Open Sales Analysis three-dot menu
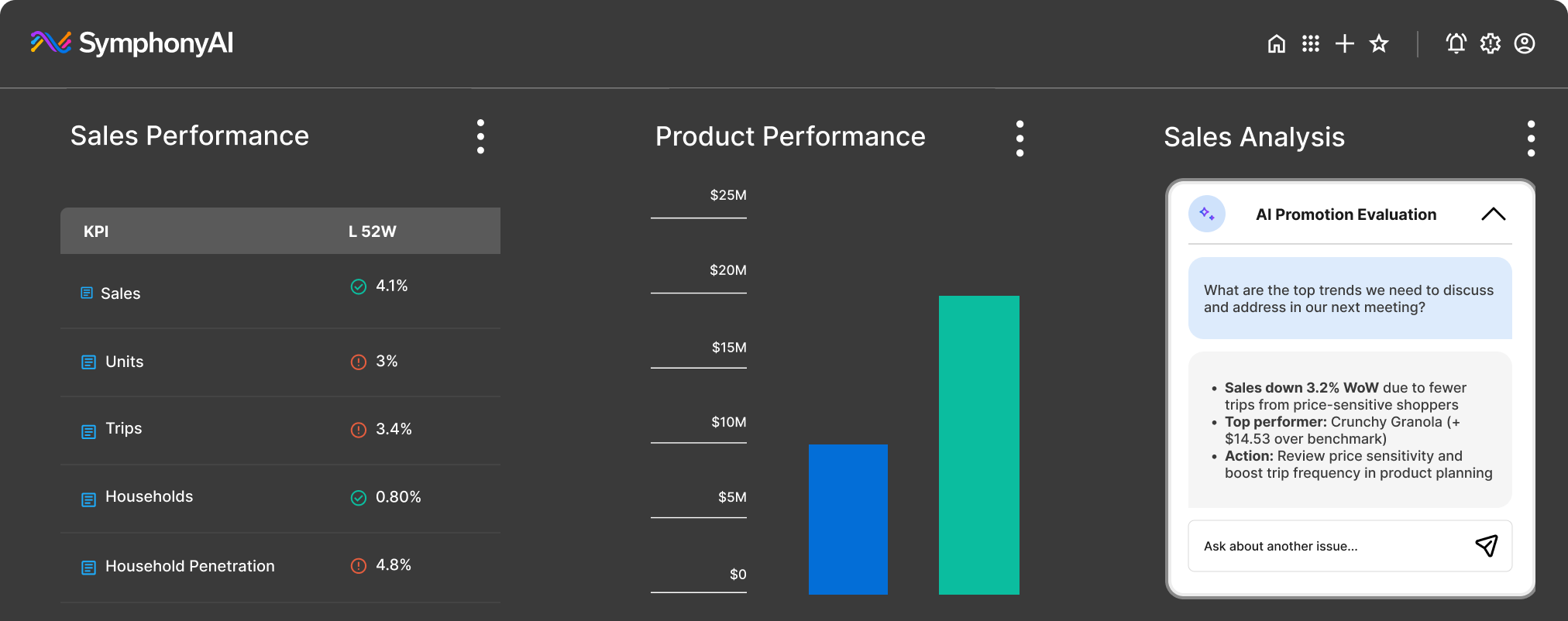 (x=1531, y=139)
